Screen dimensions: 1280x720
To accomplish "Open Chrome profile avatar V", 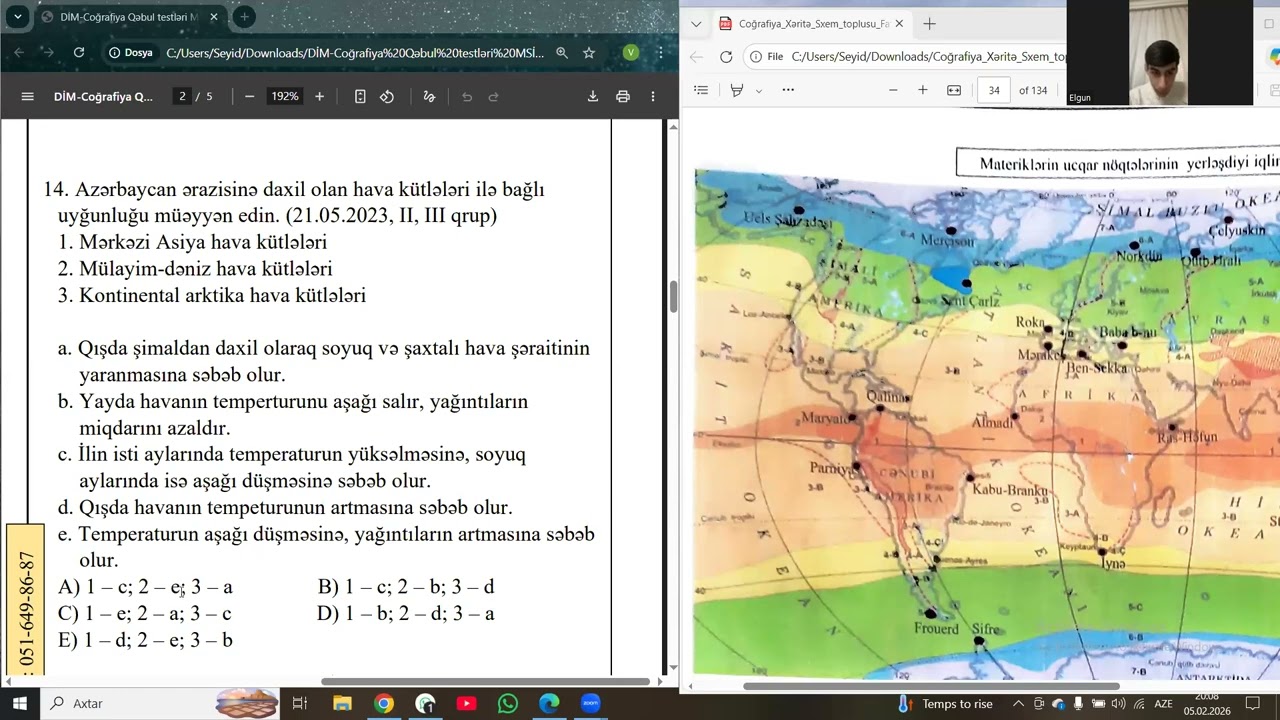I will [630, 53].
